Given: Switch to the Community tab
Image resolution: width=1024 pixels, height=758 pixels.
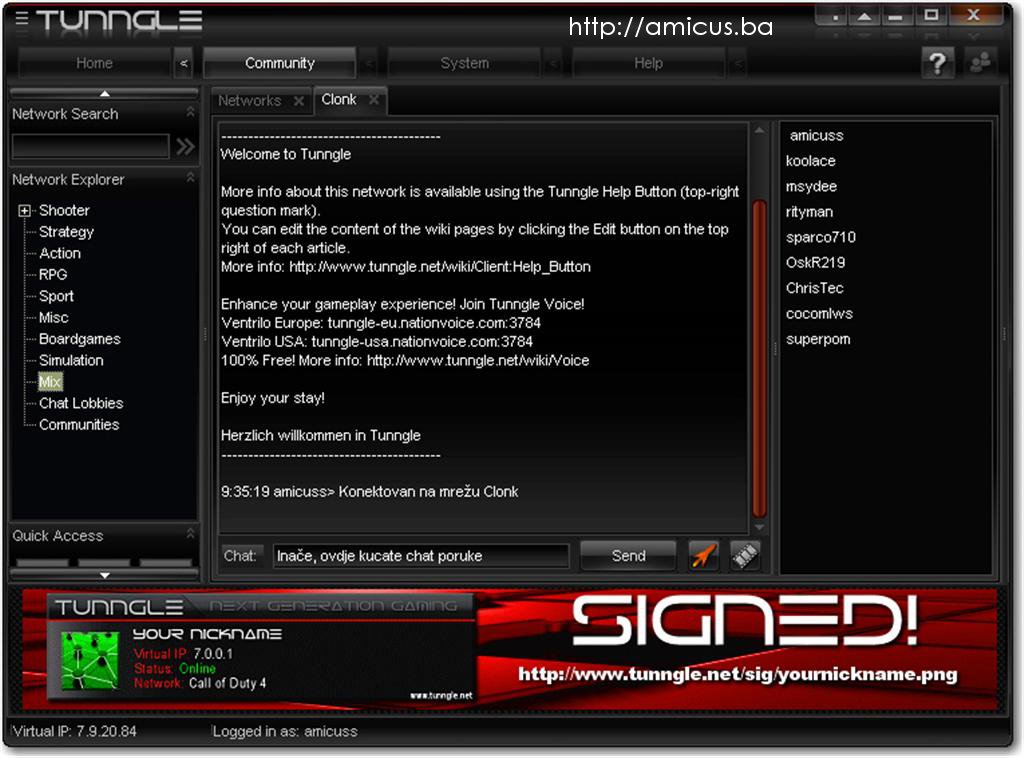Looking at the screenshot, I should [x=280, y=63].
